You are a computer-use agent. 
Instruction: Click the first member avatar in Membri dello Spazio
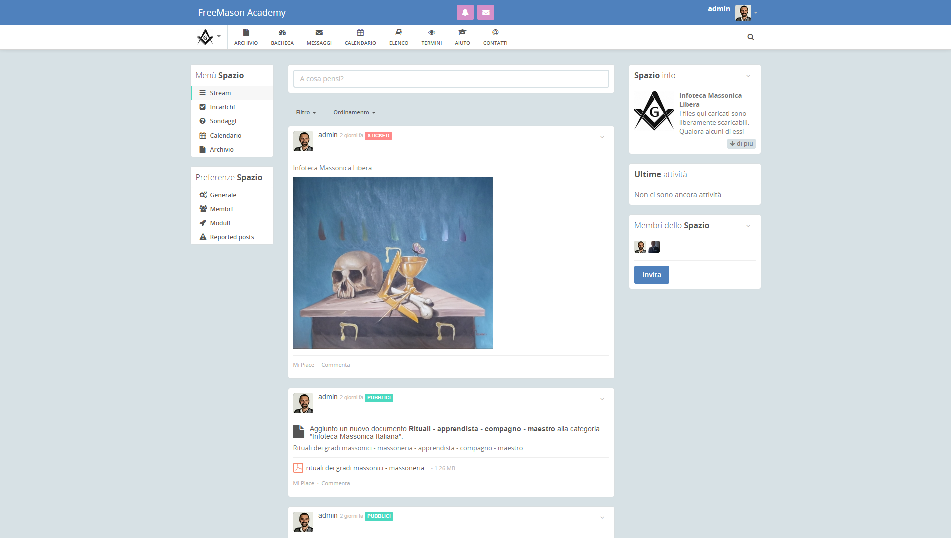click(x=640, y=247)
